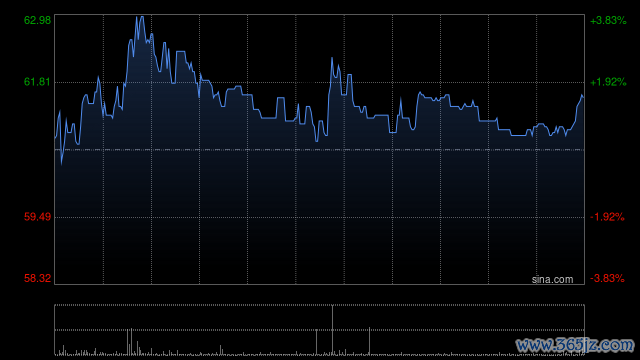Click the +3.83% percentage label

(608, 20)
